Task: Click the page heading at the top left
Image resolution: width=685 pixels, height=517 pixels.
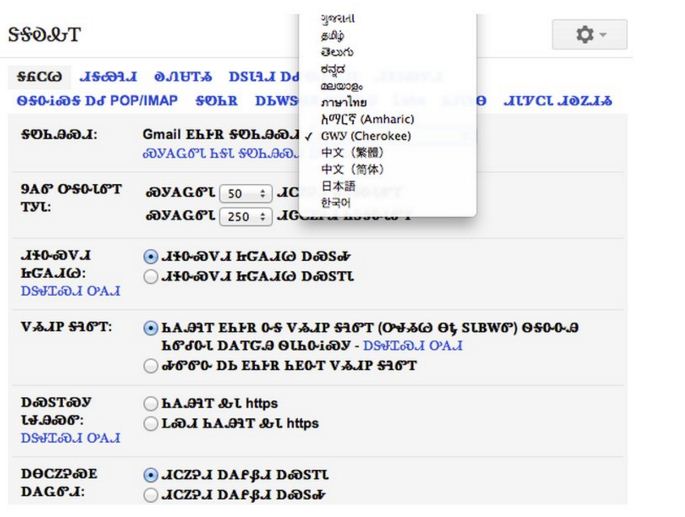Action: tap(45, 35)
